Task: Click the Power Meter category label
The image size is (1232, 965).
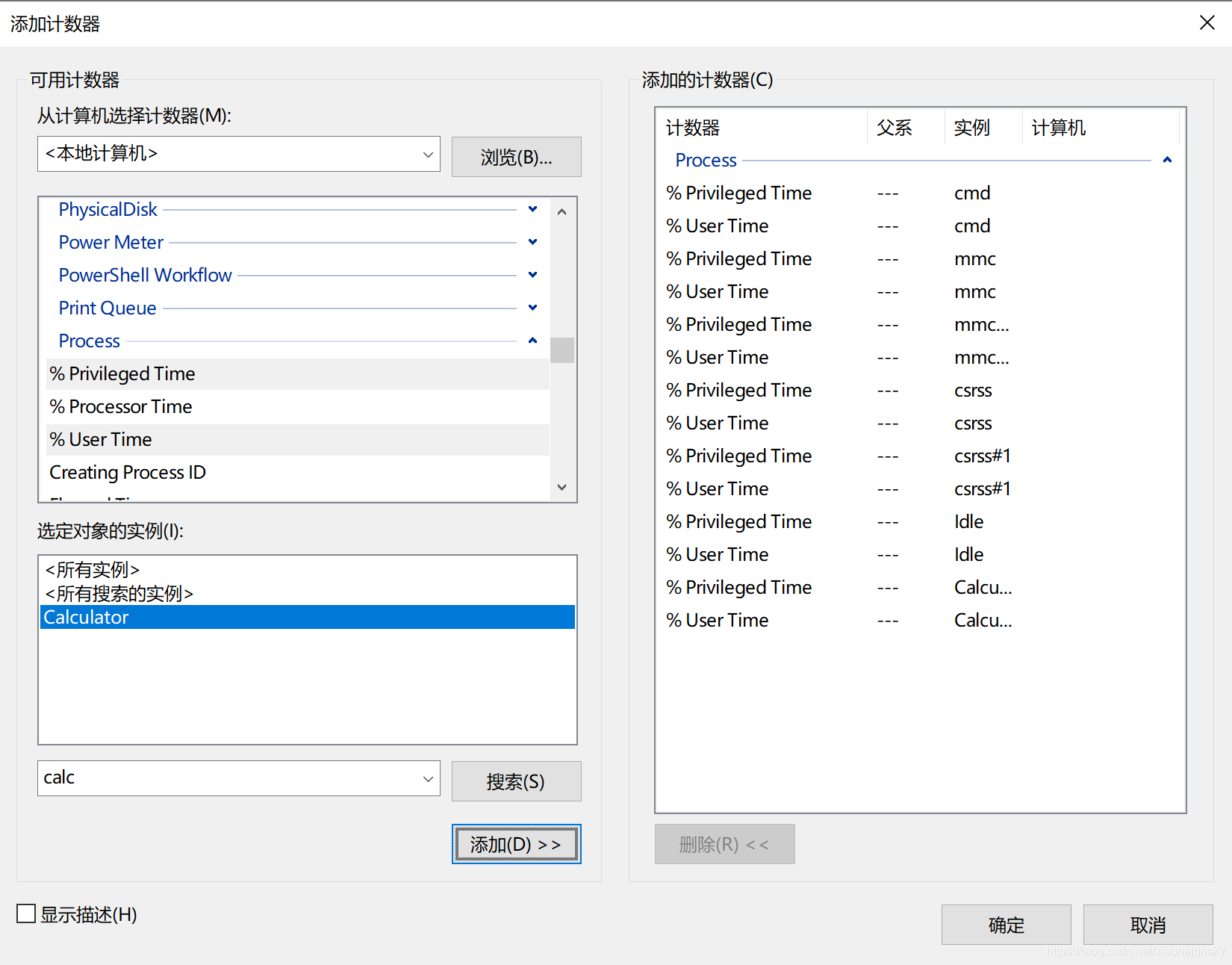Action: (x=111, y=242)
